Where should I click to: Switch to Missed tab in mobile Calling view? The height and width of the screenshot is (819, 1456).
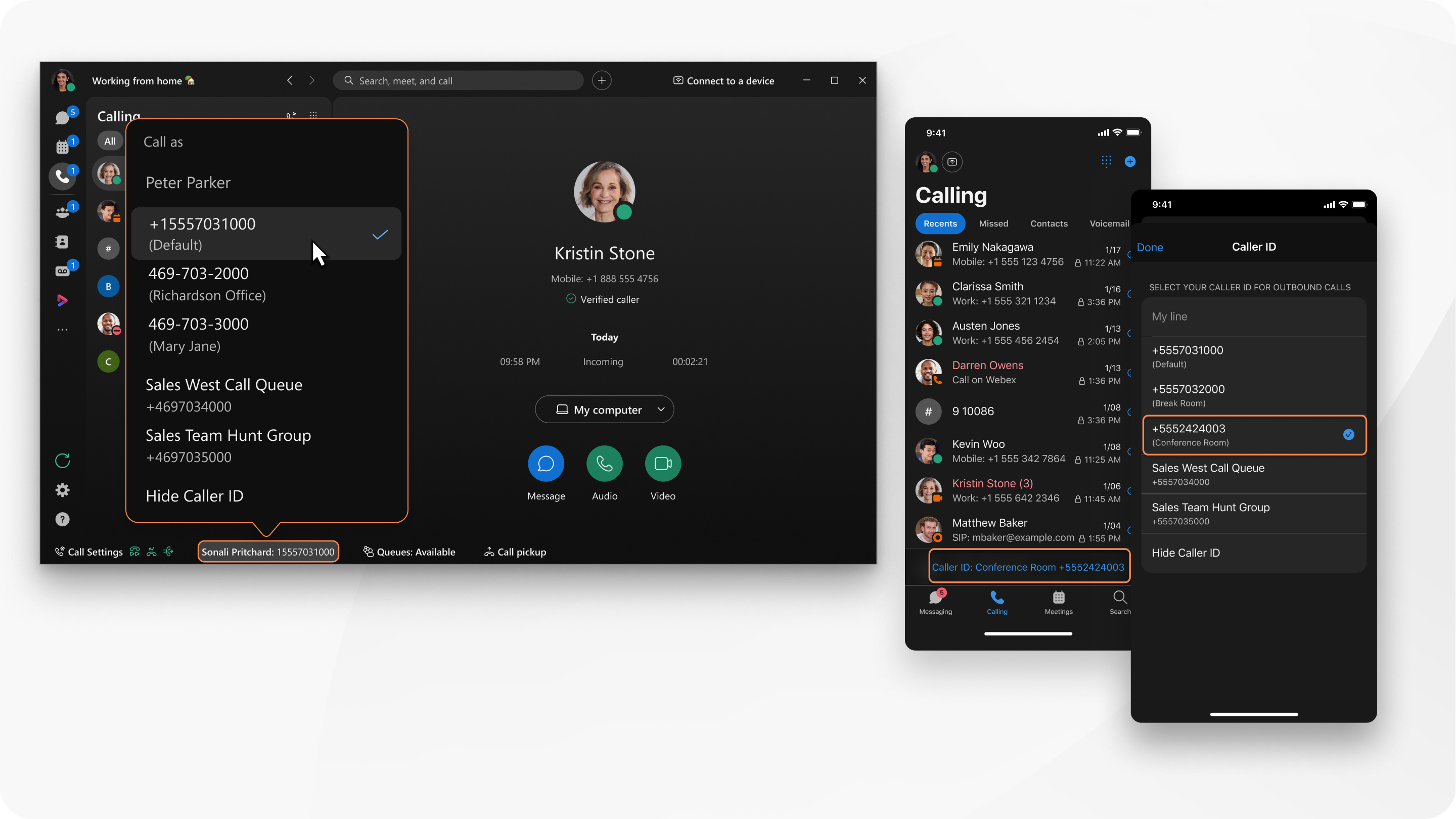(x=995, y=222)
